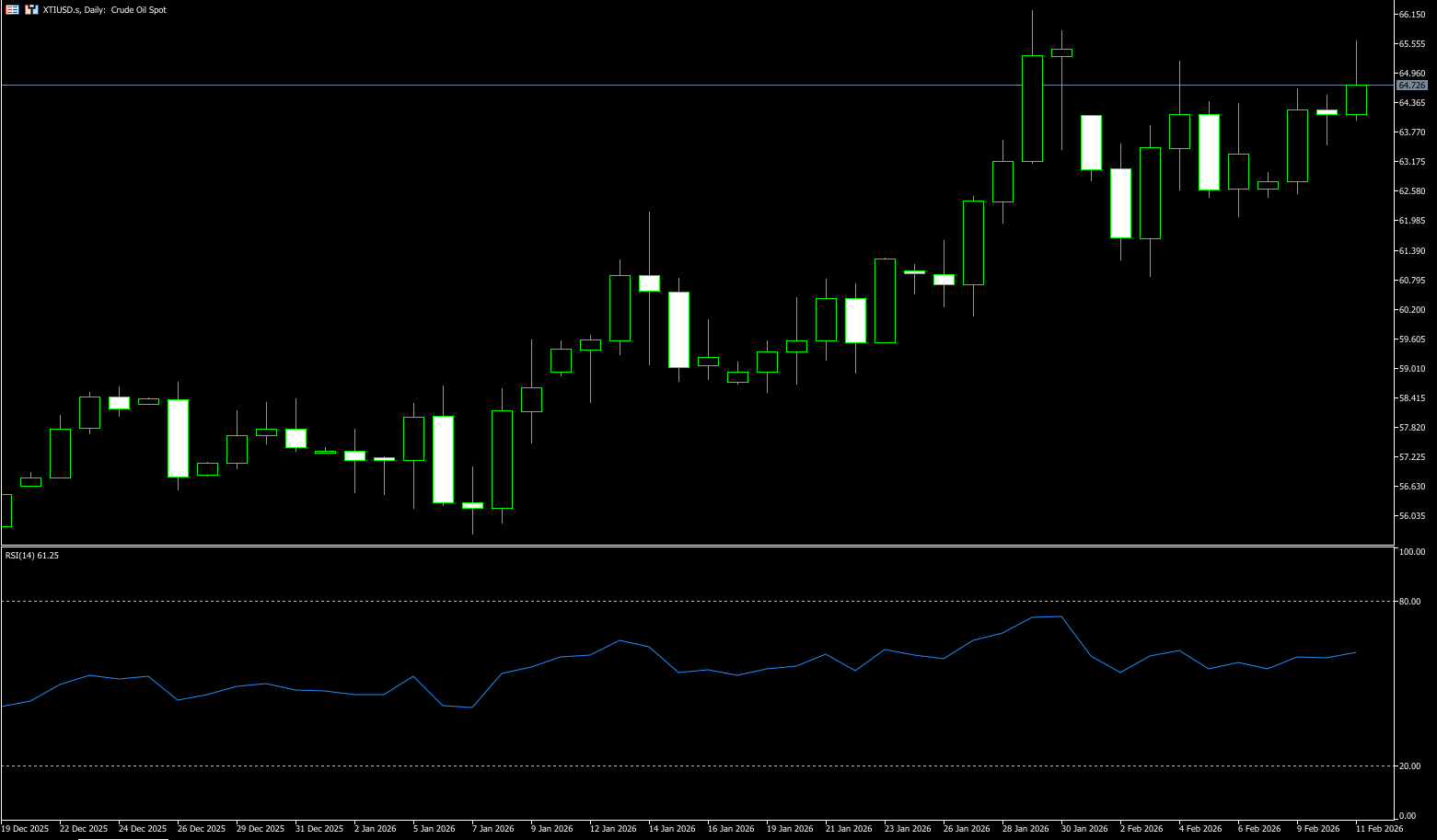Click the RSI 100.00 axis label
Viewport: 1437px width, 840px height.
click(x=1411, y=552)
